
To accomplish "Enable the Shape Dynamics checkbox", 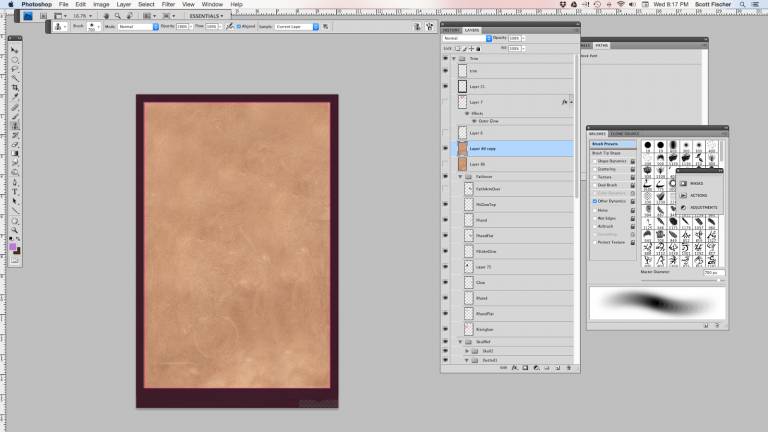I will coord(595,159).
